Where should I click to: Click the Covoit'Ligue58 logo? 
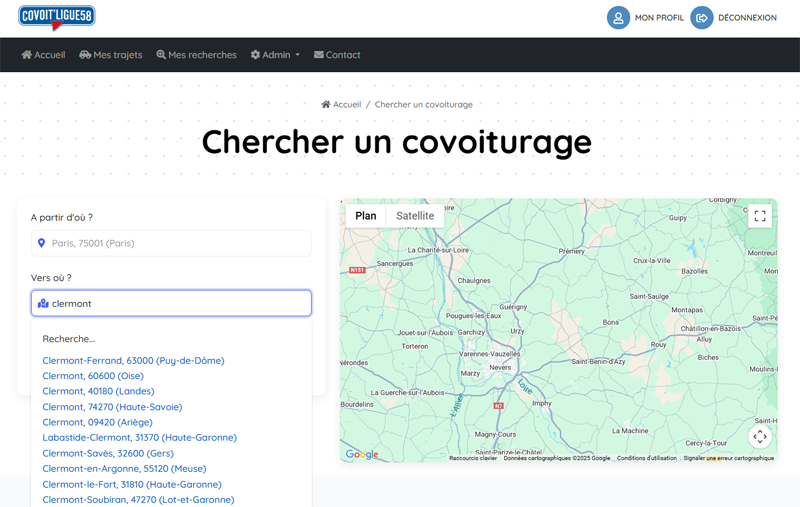pyautogui.click(x=57, y=17)
